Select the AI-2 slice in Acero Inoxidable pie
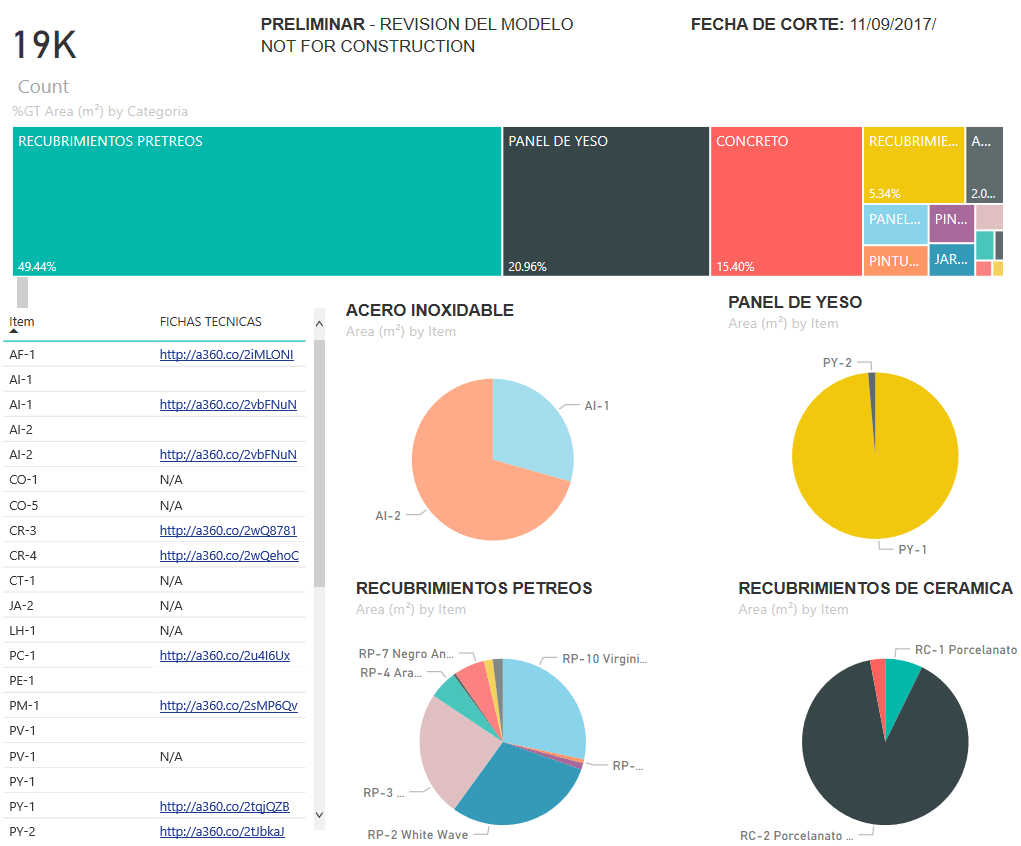Viewport: 1021px width, 846px height. 470,490
